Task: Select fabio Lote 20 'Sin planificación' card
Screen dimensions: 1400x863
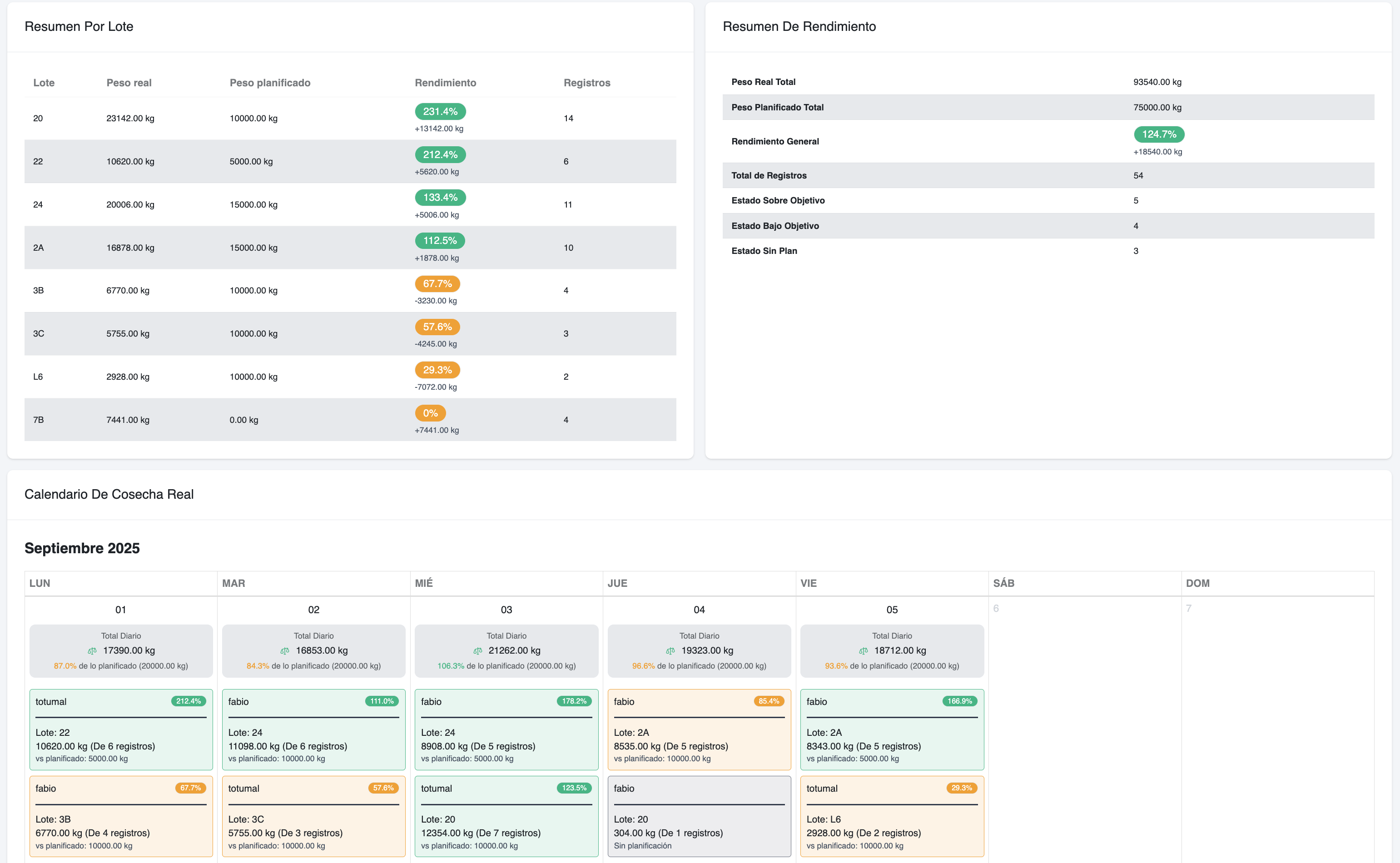Action: 699,816
